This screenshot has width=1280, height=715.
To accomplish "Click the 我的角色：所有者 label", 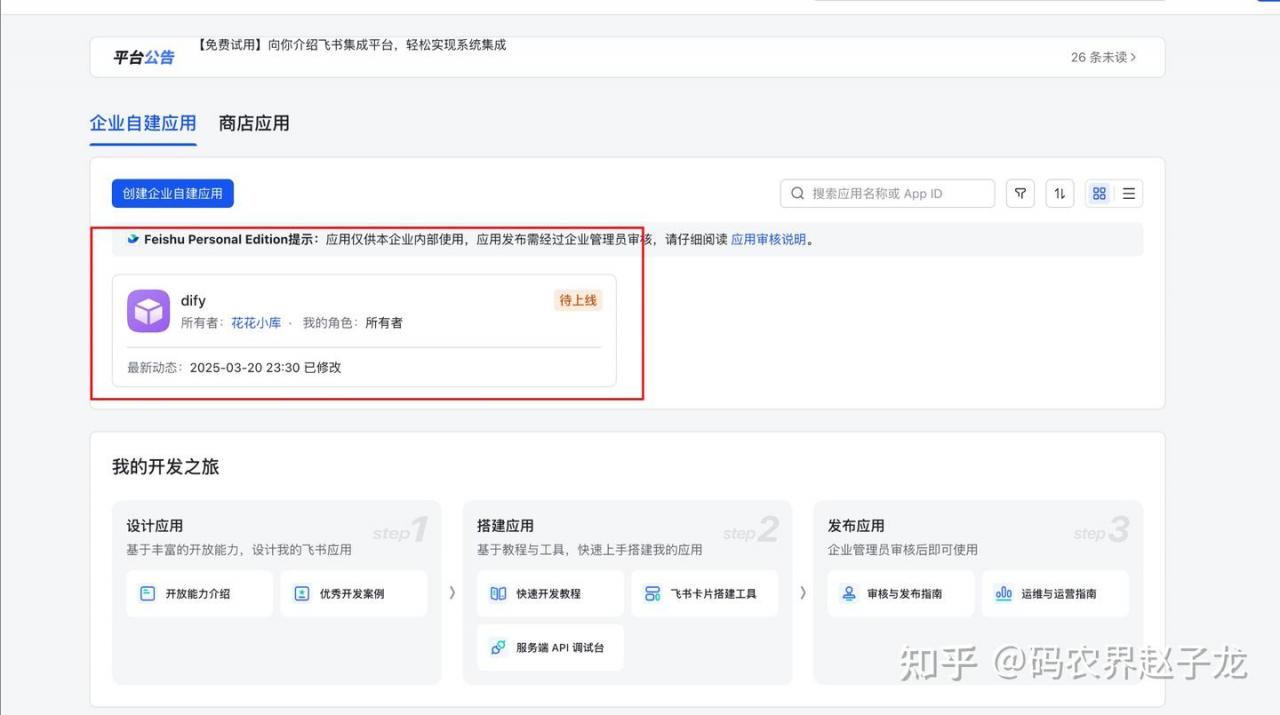I will 353,323.
